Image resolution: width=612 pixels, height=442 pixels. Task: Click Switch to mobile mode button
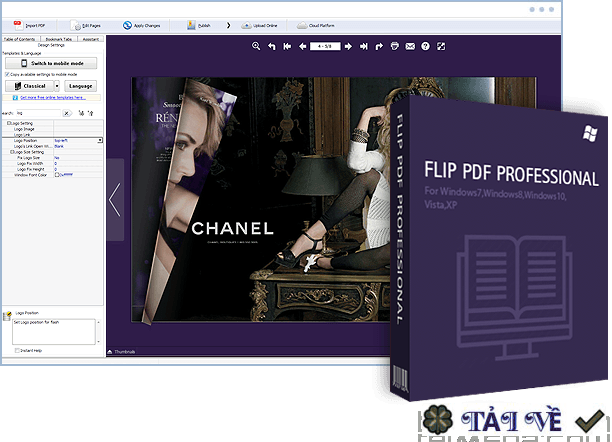(51, 63)
